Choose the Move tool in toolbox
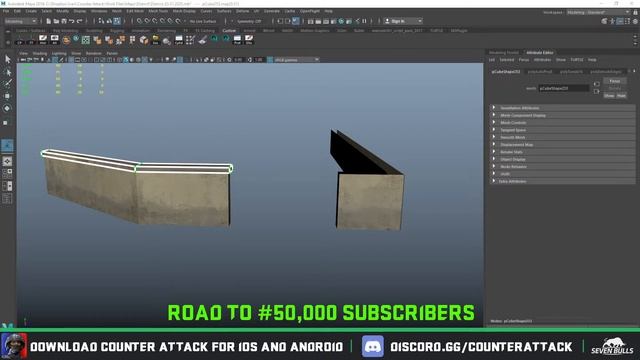Image resolution: width=640 pixels, height=360 pixels. point(7,96)
